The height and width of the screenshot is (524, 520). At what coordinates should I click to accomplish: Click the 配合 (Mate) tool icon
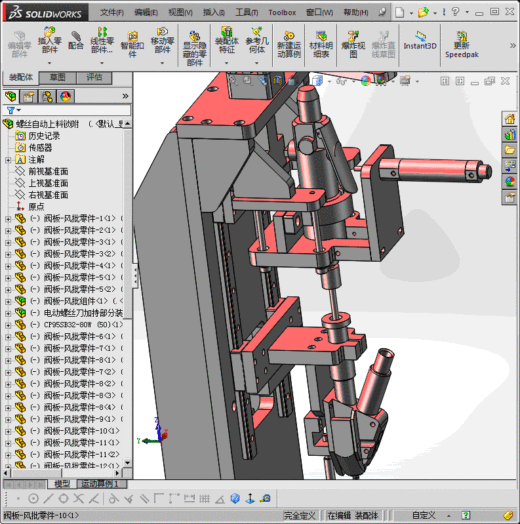pos(76,41)
